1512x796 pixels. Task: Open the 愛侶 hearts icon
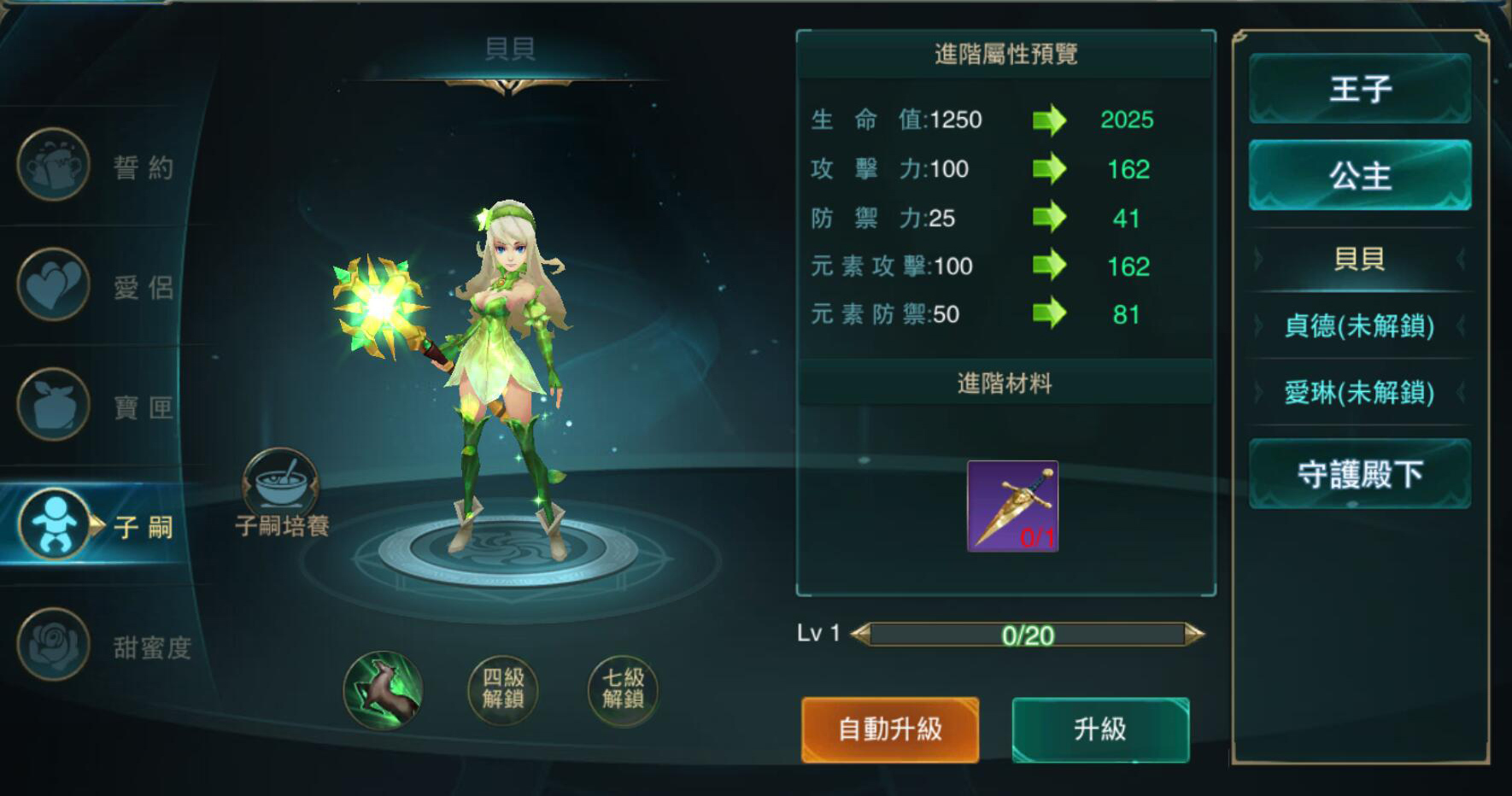pyautogui.click(x=54, y=284)
